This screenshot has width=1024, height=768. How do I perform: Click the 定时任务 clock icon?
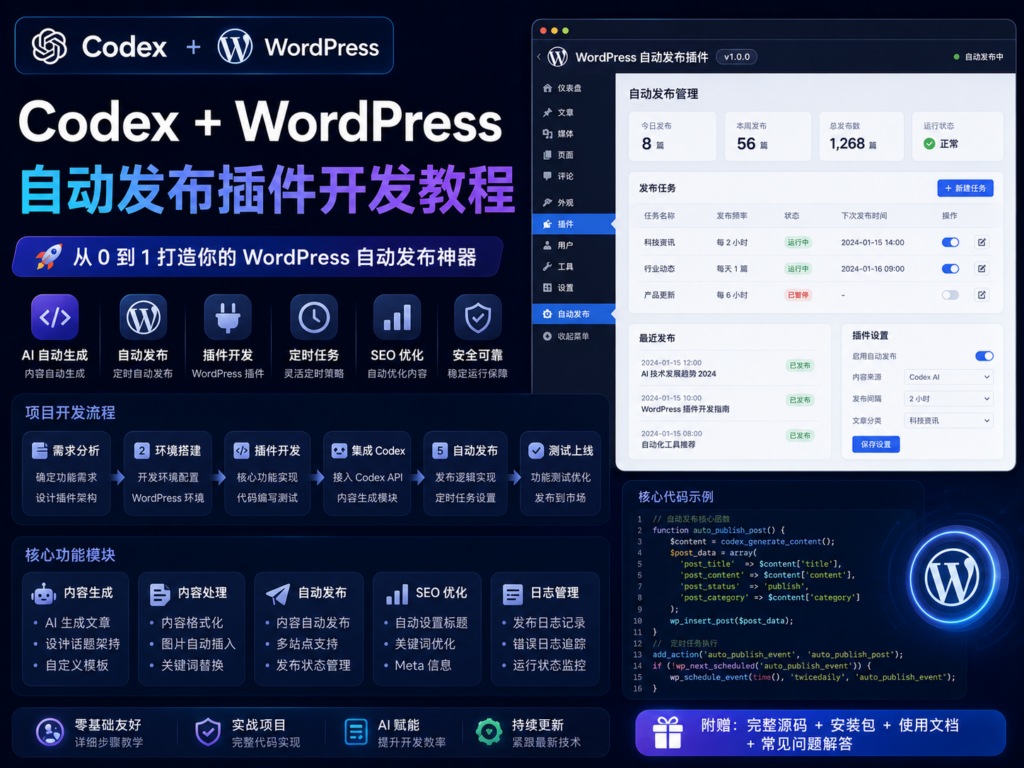pos(314,317)
